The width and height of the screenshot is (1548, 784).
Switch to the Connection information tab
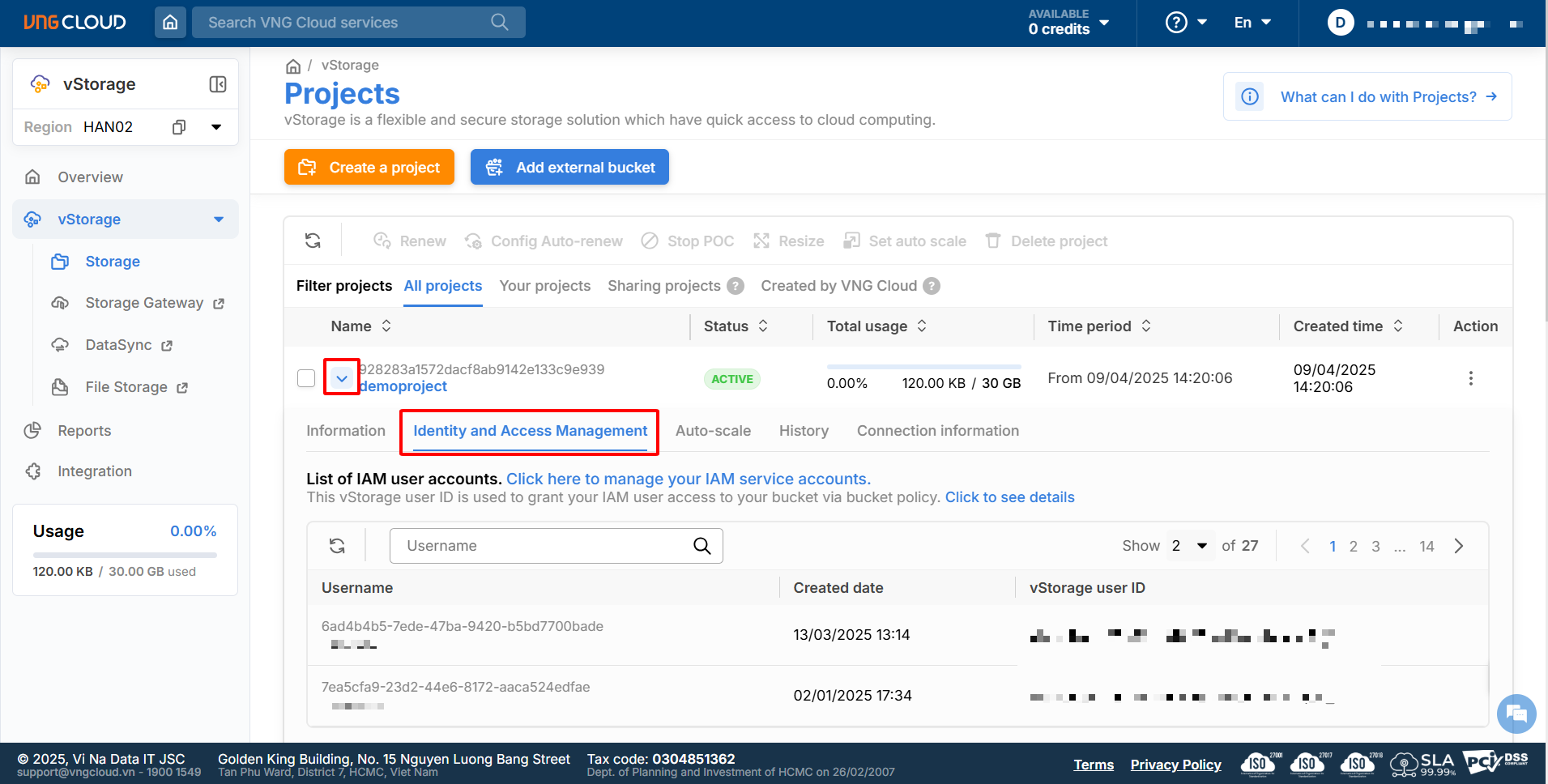pos(937,431)
